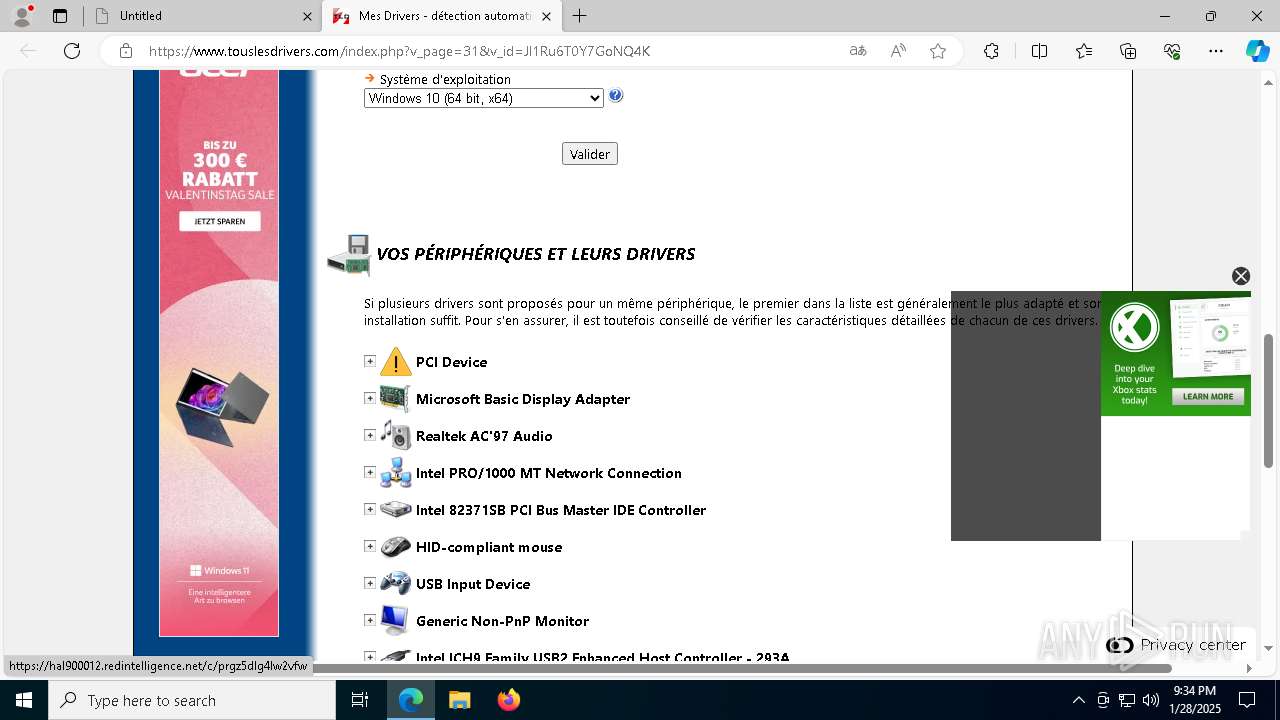Viewport: 1280px width, 720px height.
Task: Open browser Extensions
Action: (x=991, y=51)
